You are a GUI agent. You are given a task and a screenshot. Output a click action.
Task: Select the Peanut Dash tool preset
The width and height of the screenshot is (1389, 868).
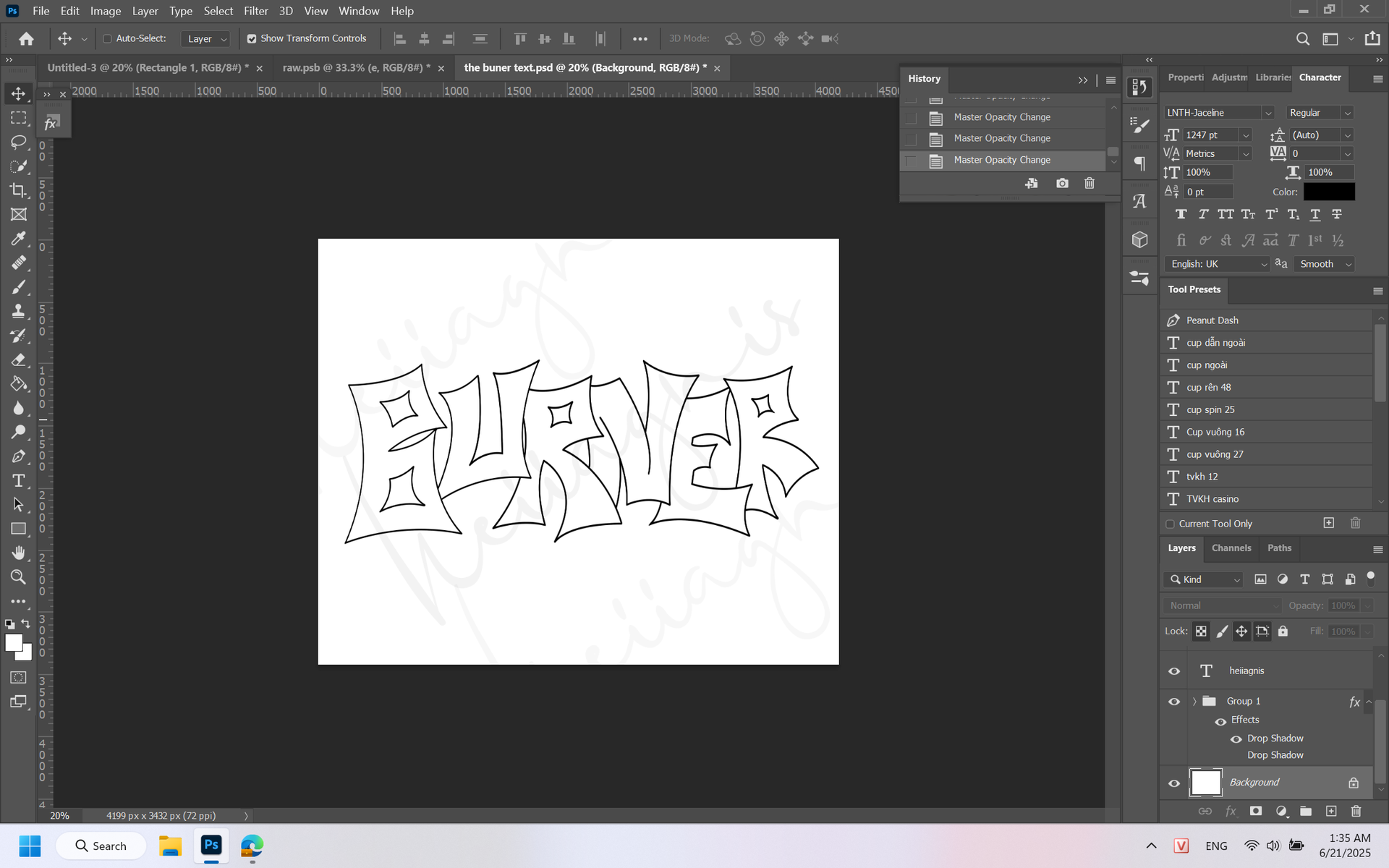pyautogui.click(x=1267, y=320)
